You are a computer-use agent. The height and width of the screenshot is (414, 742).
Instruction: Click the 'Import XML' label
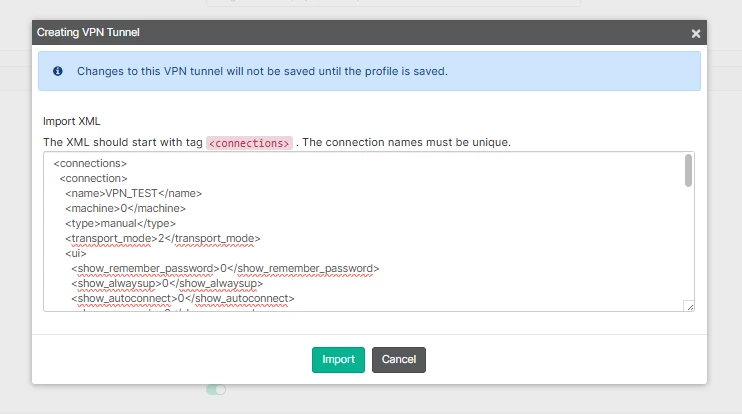pyautogui.click(x=71, y=121)
